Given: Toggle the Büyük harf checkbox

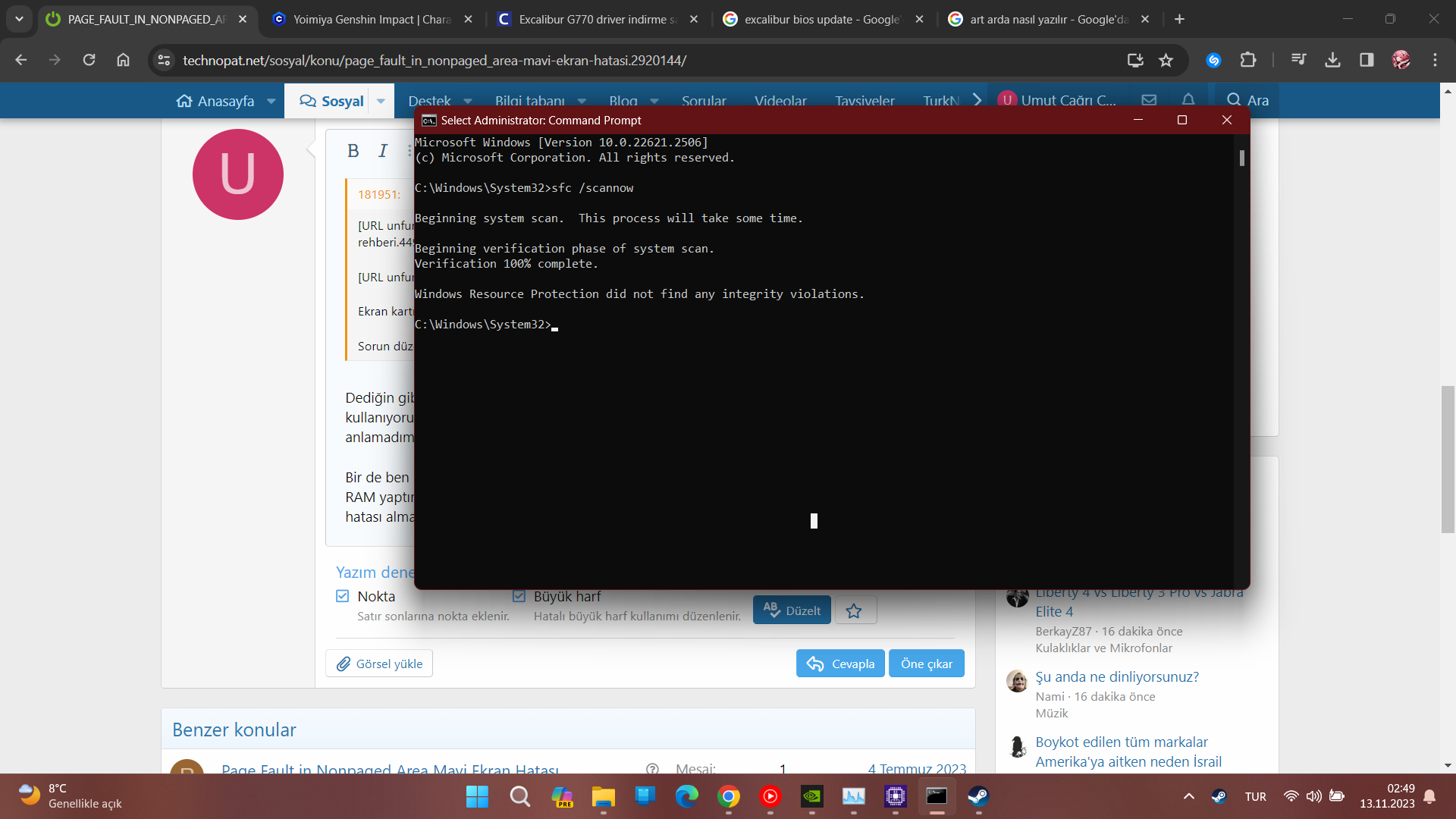Looking at the screenshot, I should [519, 597].
